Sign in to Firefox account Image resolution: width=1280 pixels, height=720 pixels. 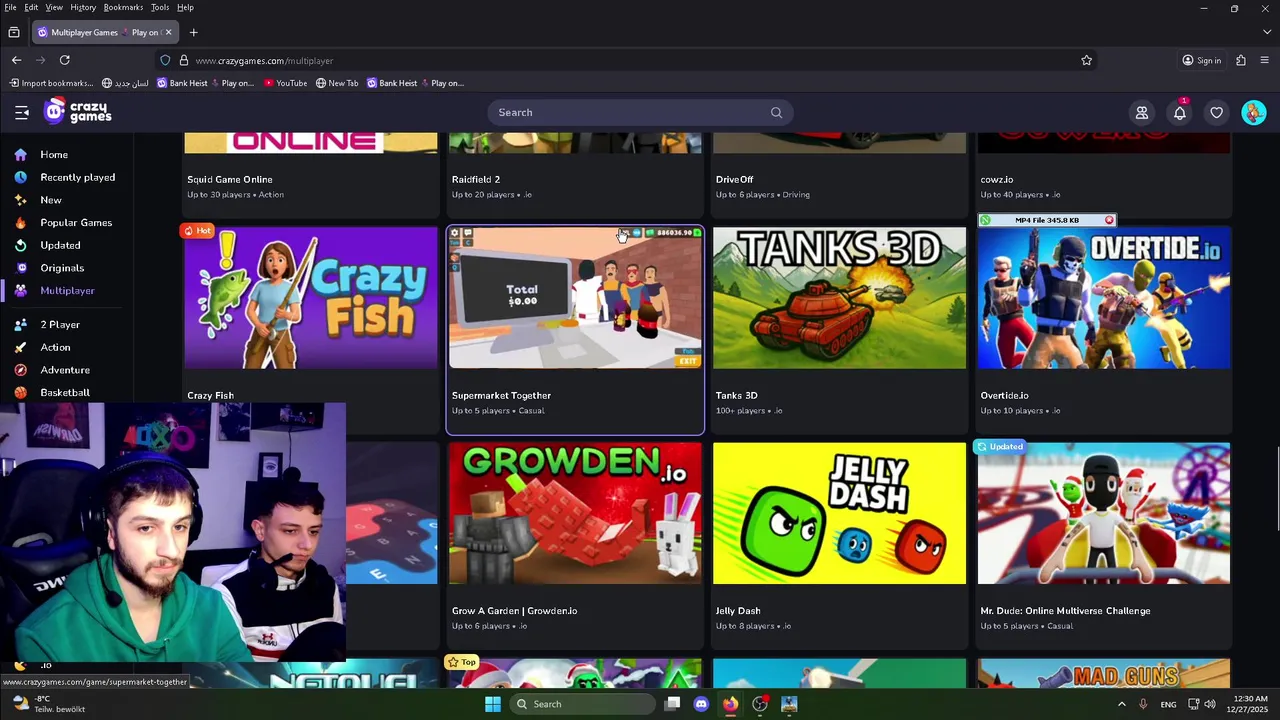point(1202,60)
